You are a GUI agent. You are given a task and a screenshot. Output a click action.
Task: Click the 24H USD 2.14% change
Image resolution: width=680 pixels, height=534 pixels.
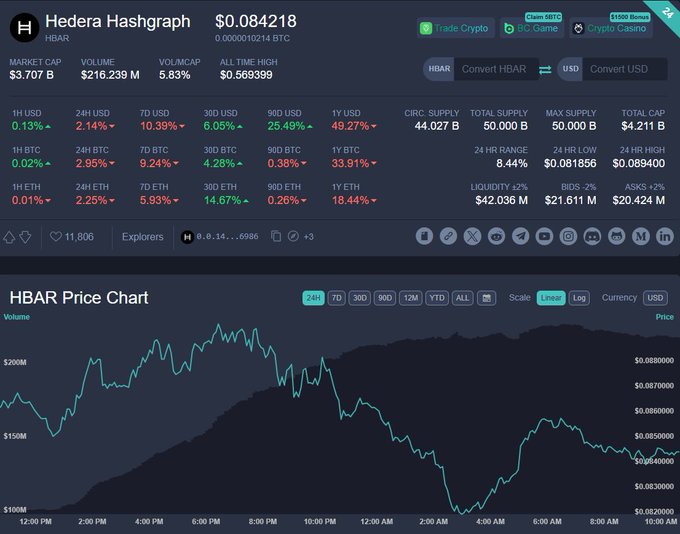(x=95, y=126)
